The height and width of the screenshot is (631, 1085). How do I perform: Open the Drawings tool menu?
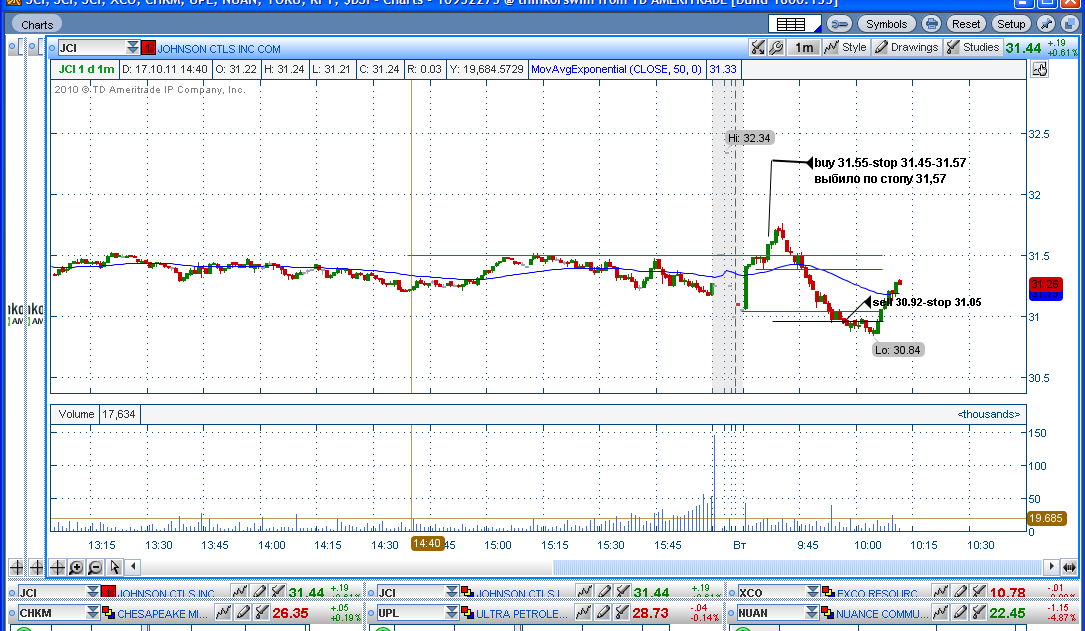(906, 47)
